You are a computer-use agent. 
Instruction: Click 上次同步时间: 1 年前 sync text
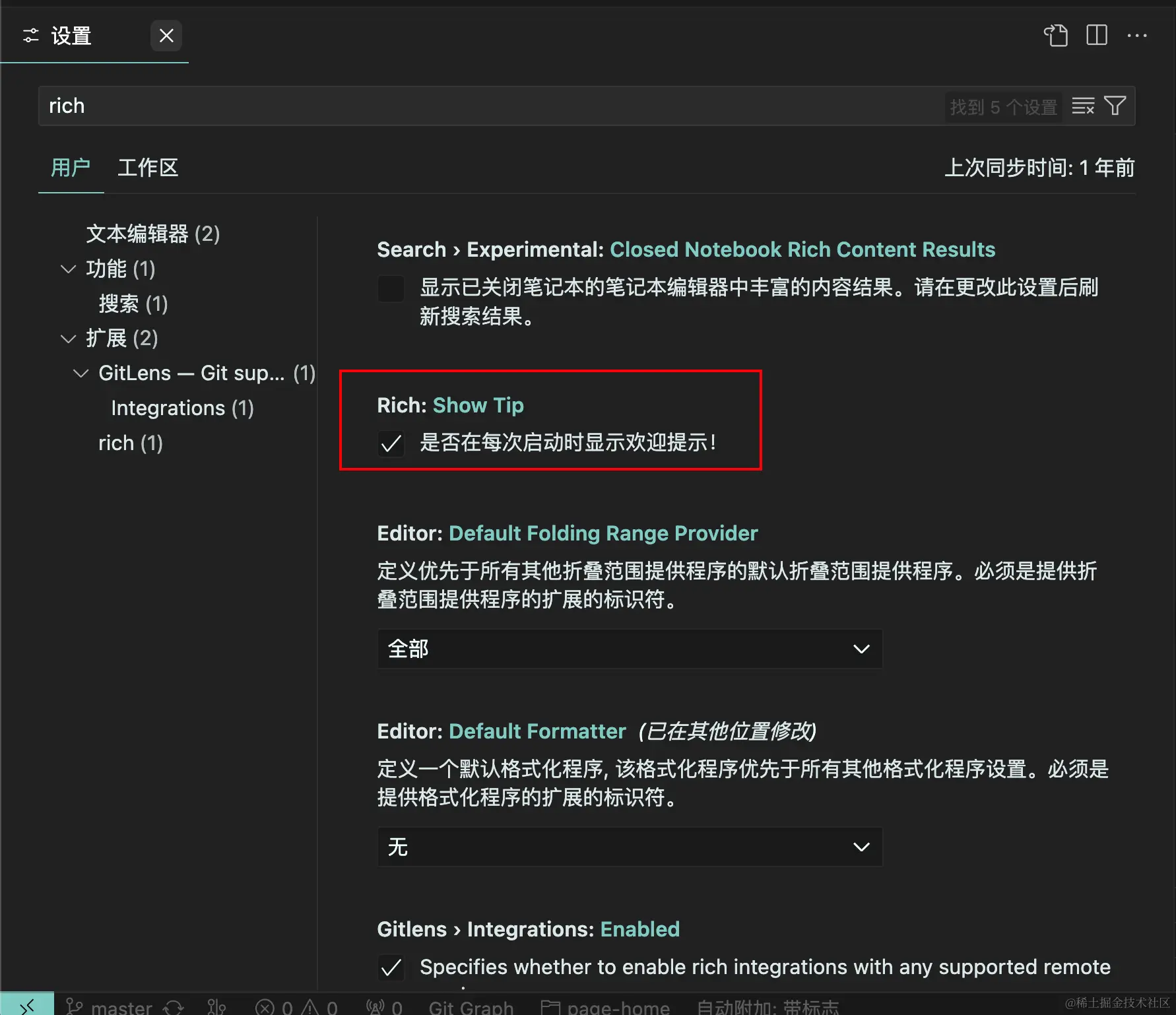pyautogui.click(x=1039, y=168)
